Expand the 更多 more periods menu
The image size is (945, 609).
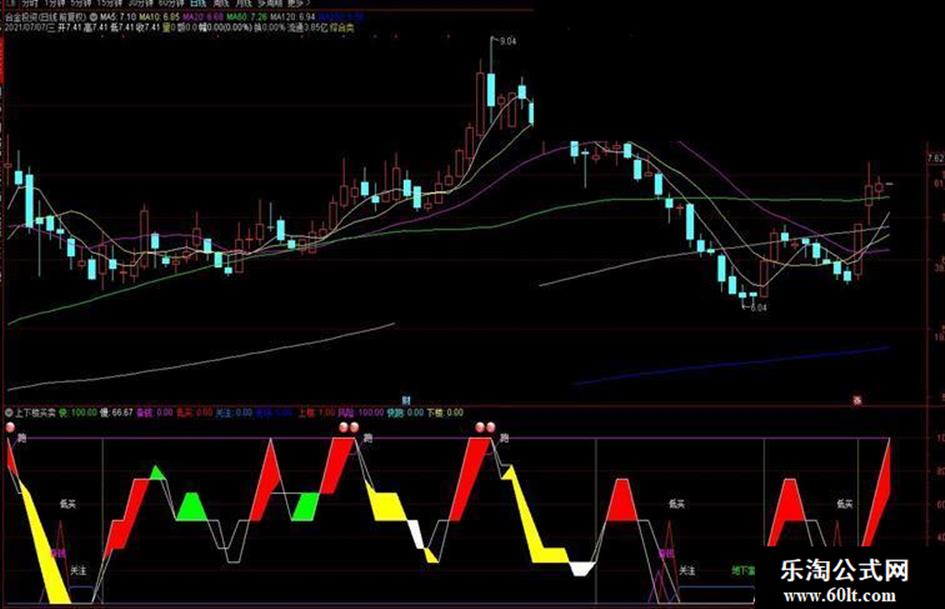click(x=298, y=3)
